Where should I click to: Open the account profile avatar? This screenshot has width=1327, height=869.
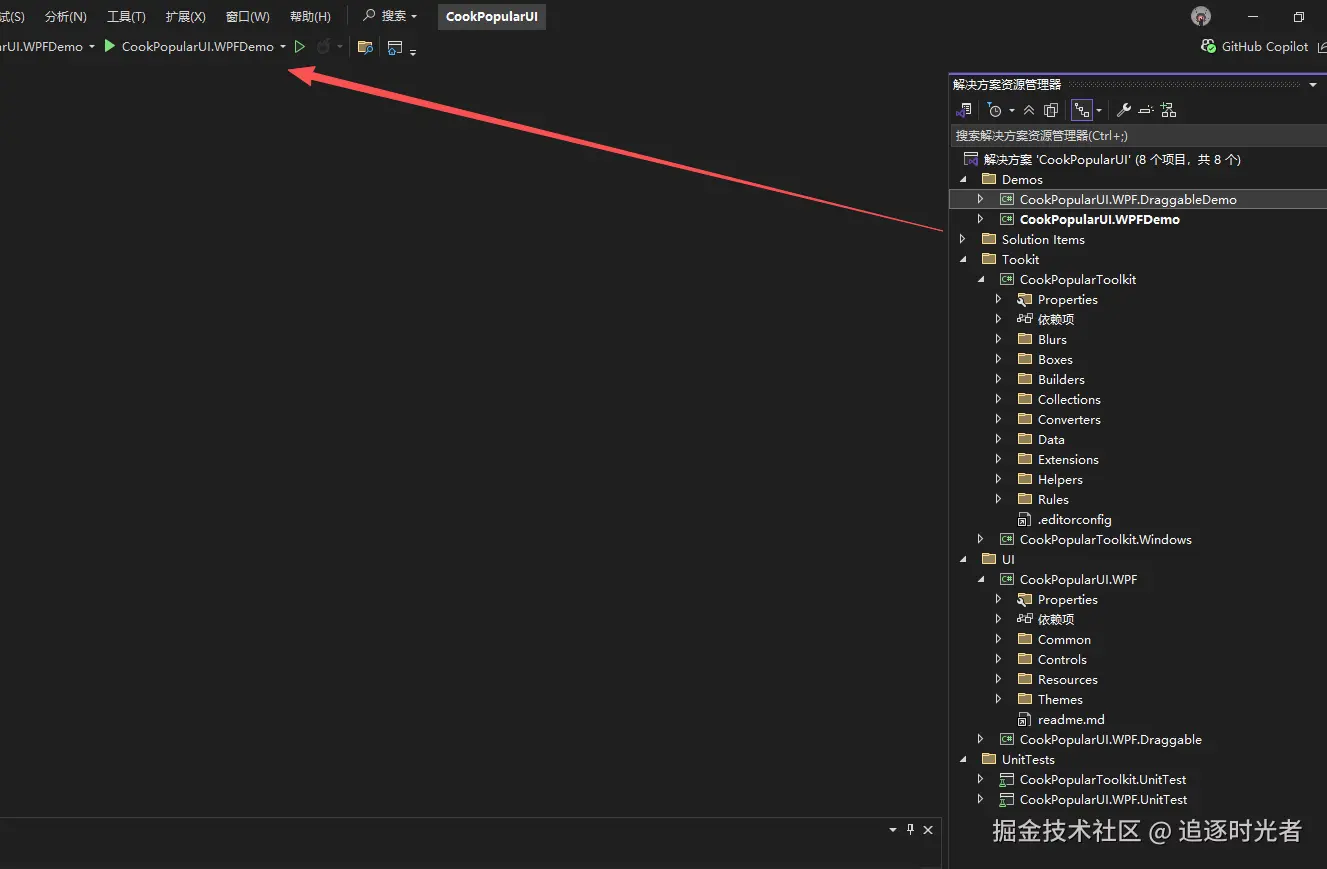(1202, 16)
